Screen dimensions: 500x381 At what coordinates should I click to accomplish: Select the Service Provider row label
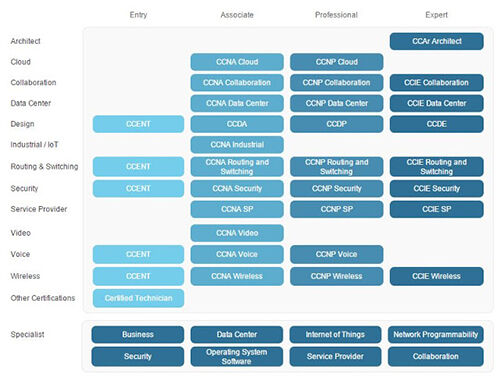pos(39,209)
